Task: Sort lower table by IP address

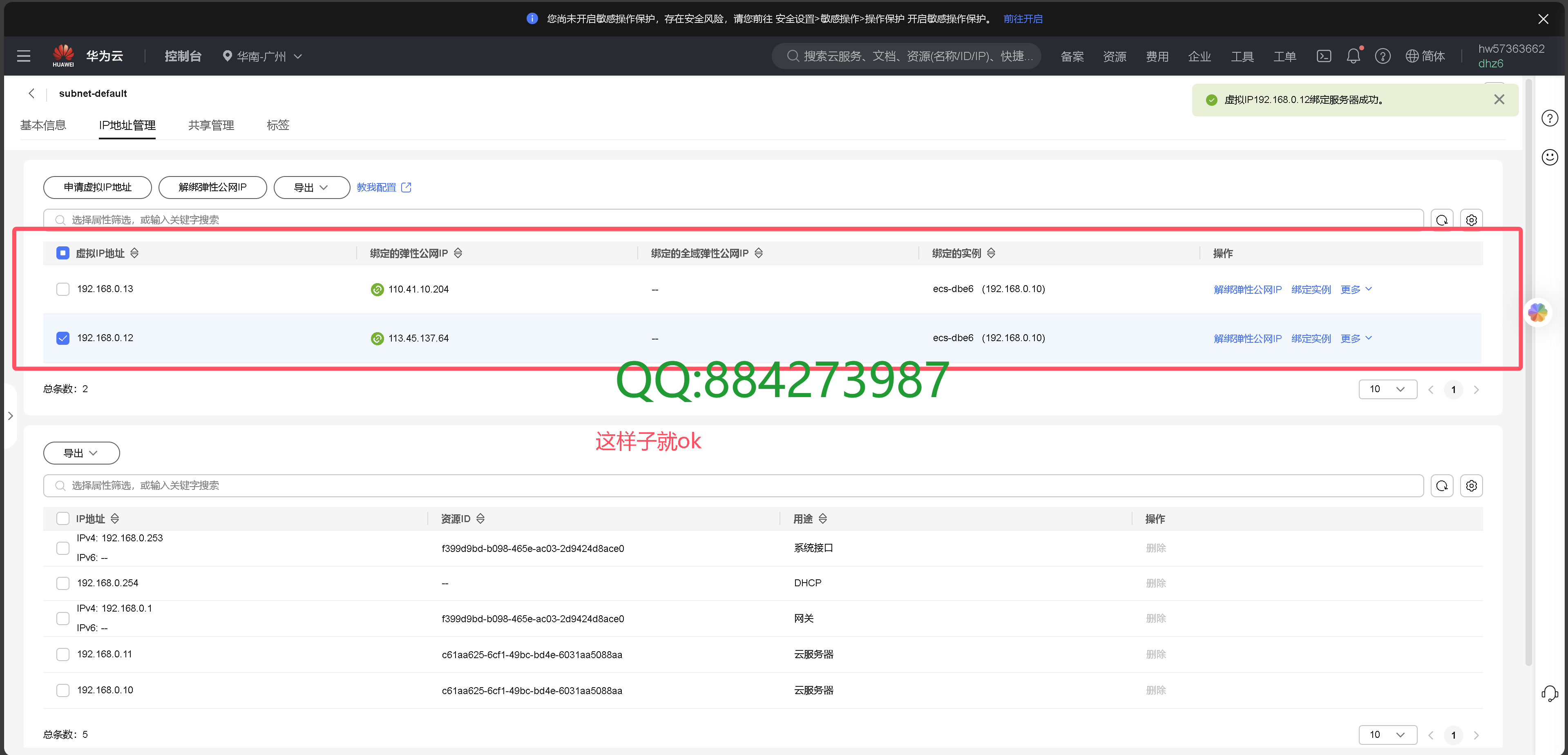Action: point(115,518)
